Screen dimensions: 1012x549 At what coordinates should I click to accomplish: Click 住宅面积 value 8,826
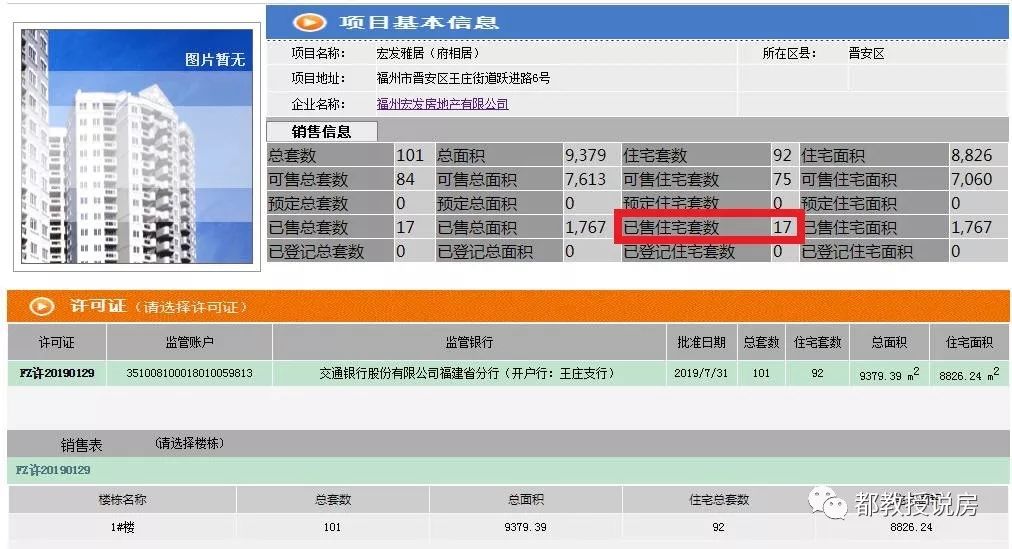click(971, 155)
